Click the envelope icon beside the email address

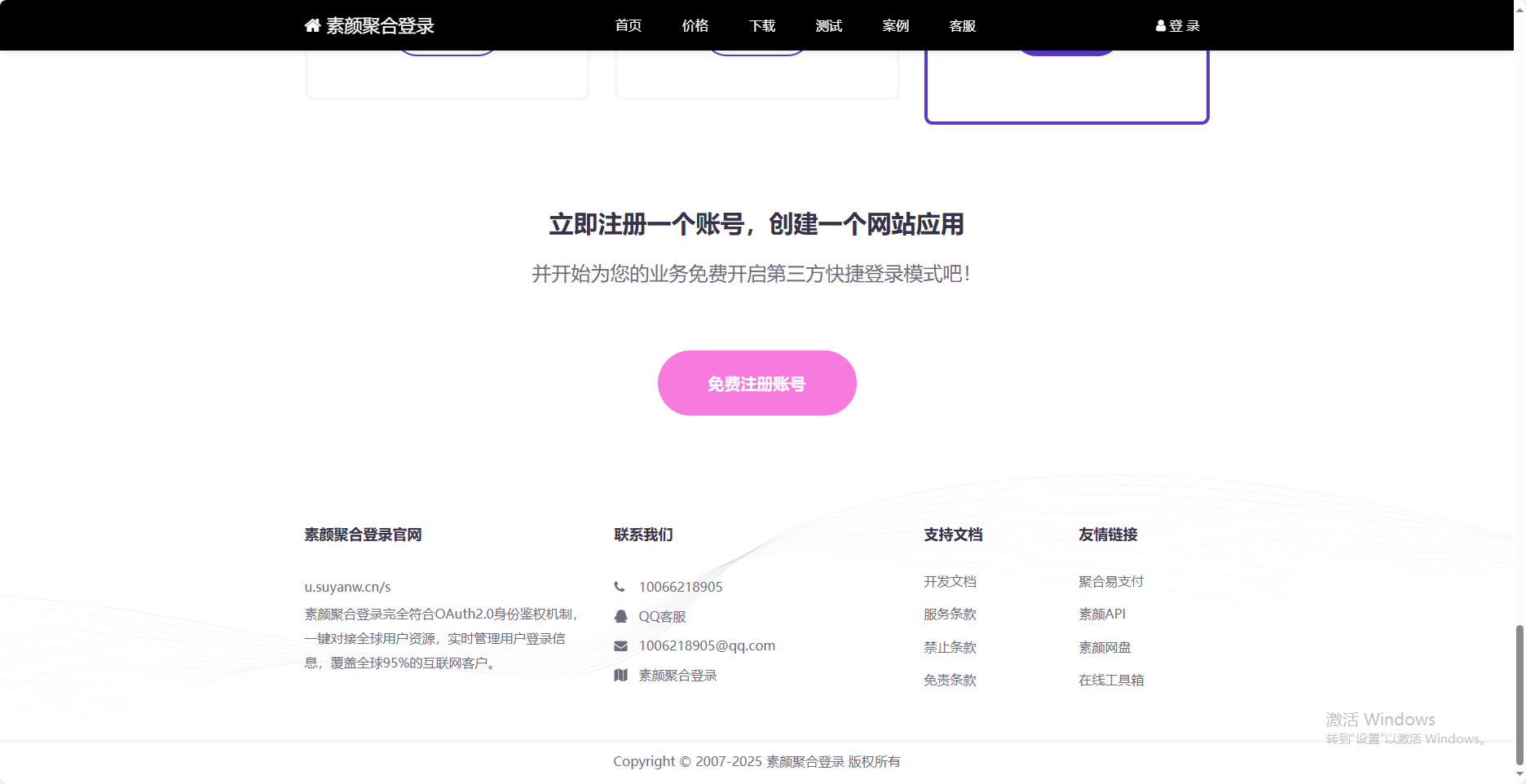(x=620, y=645)
